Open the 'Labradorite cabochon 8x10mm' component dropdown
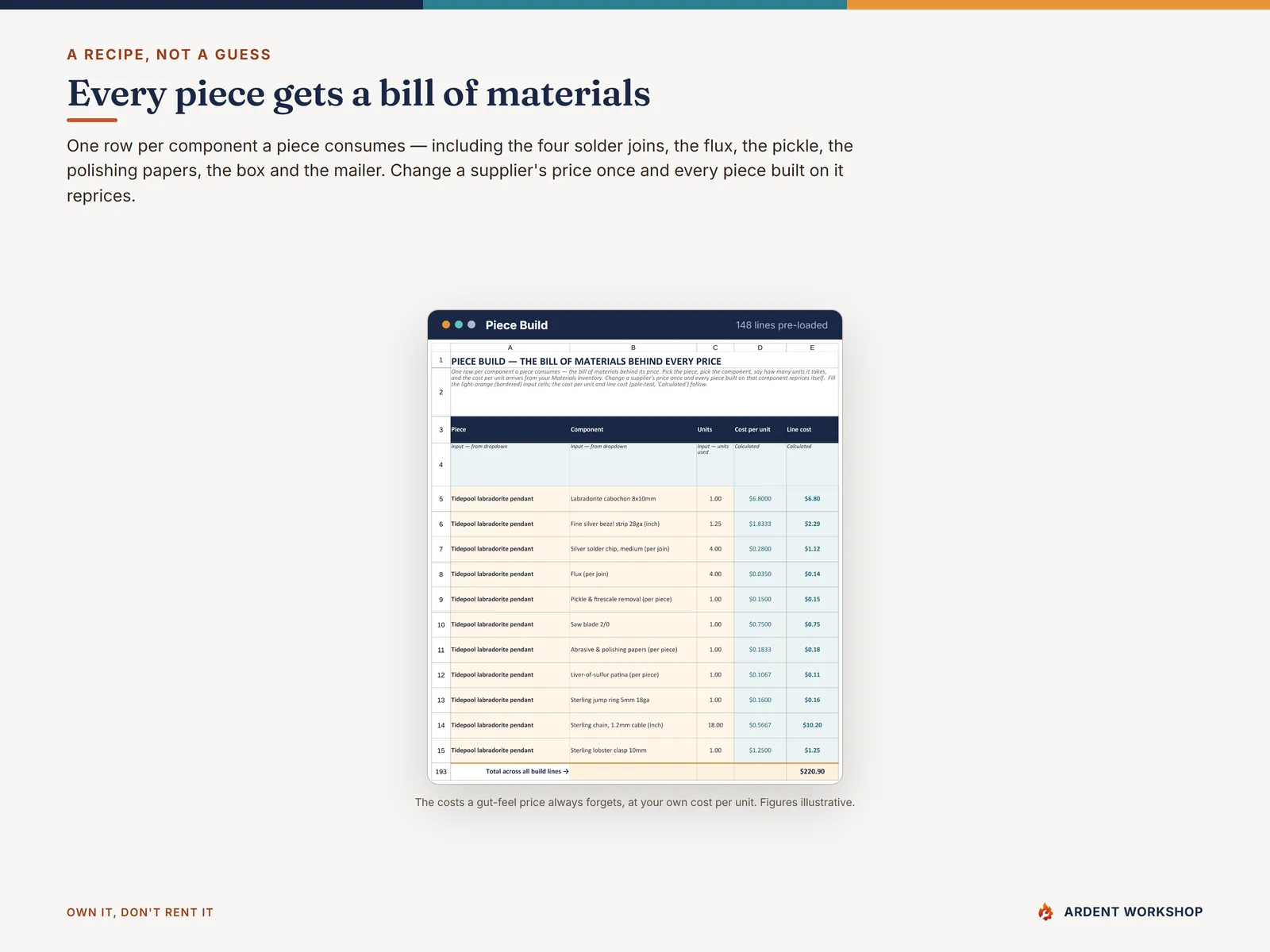 633,499
